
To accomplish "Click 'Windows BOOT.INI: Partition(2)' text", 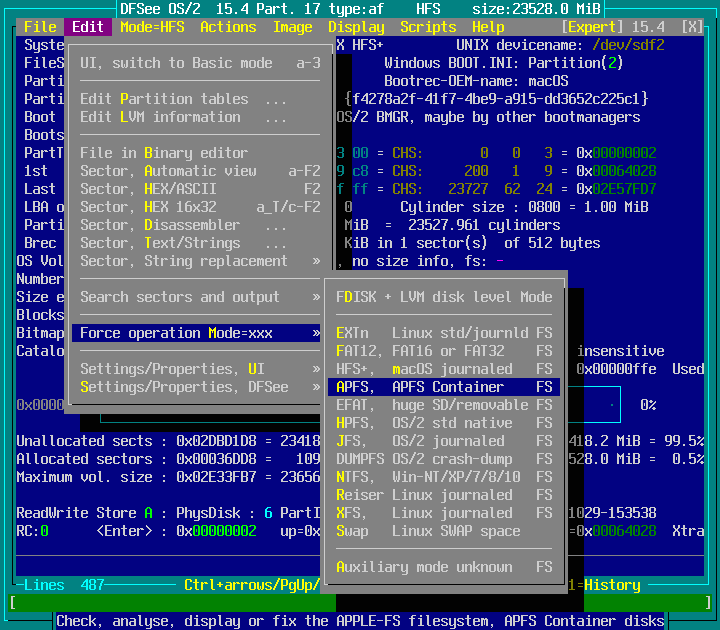I will point(504,63).
